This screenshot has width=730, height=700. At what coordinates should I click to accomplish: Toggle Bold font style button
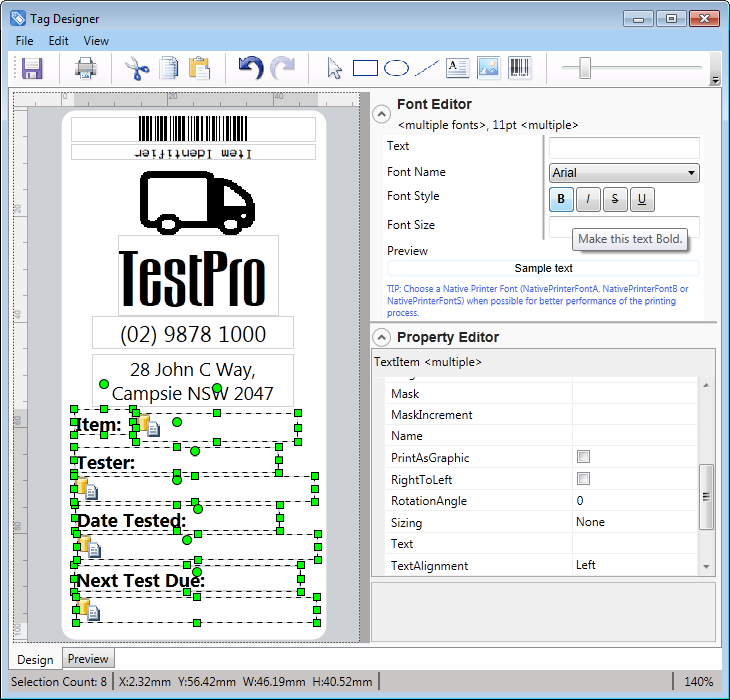point(561,199)
